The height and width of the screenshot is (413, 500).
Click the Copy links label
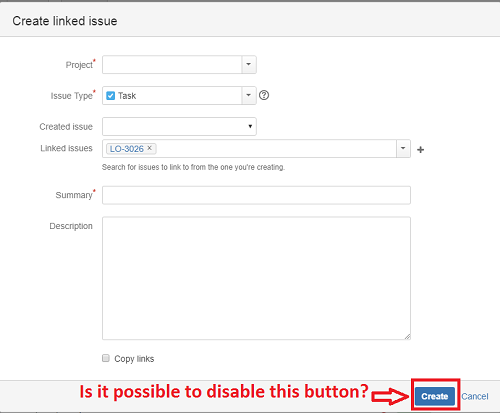click(x=134, y=359)
